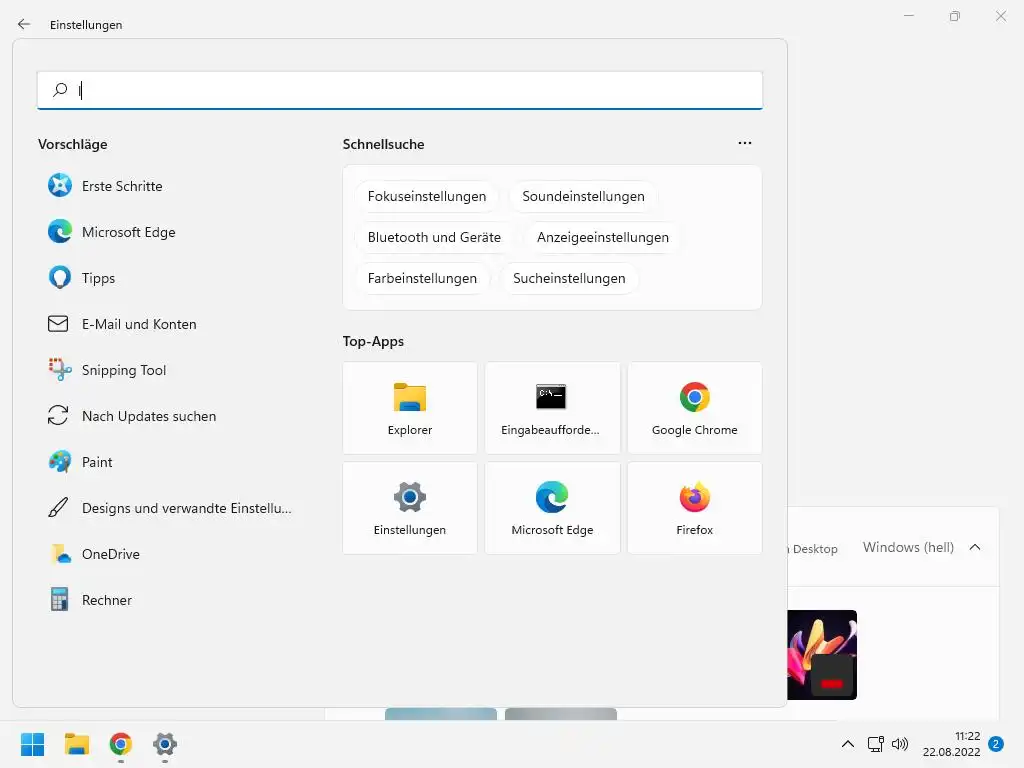The image size is (1024, 768).
Task: Click the Erste Schritte label
Action: point(122,186)
